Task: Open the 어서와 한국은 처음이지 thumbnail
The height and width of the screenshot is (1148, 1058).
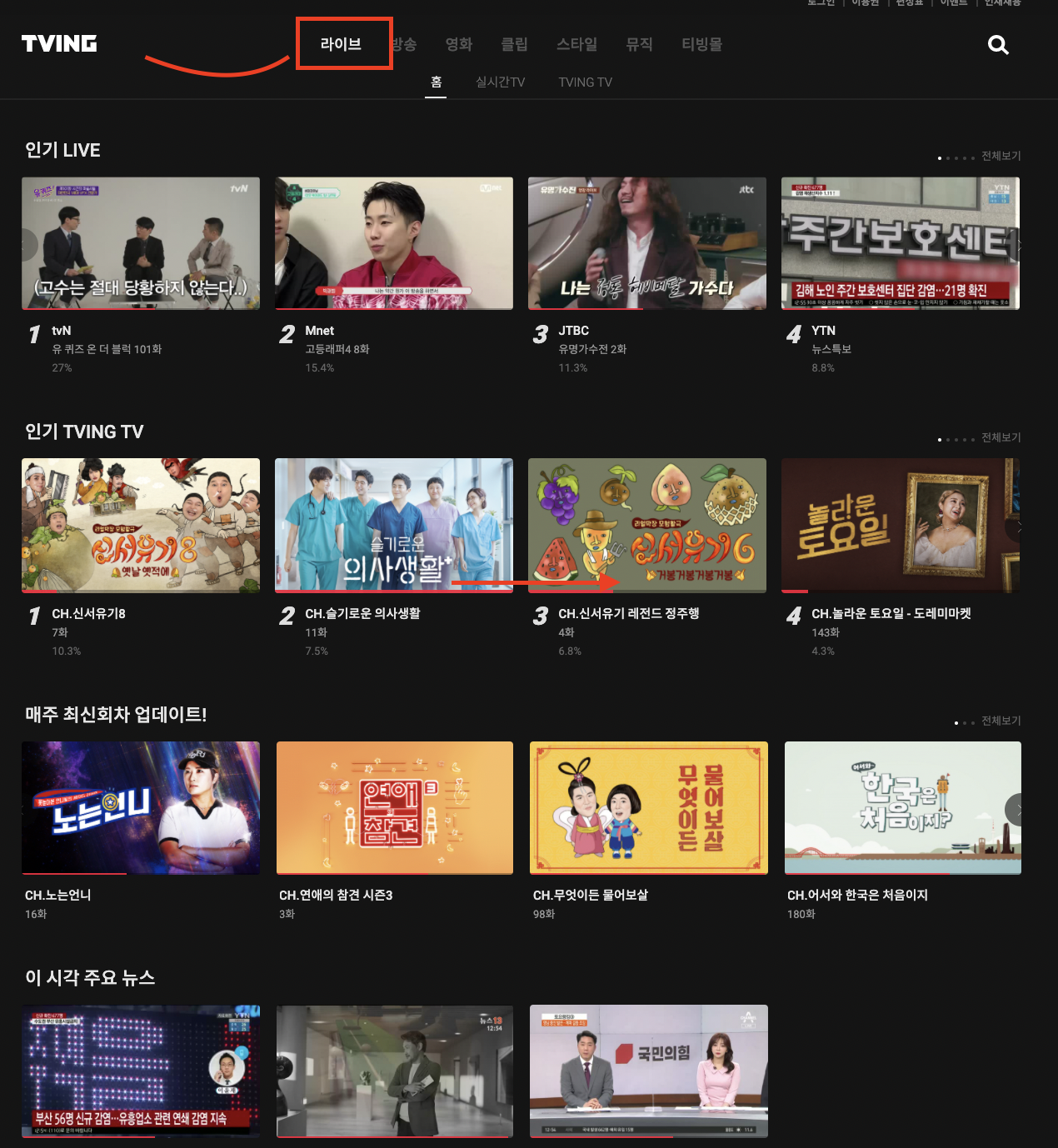Action: pyautogui.click(x=903, y=808)
